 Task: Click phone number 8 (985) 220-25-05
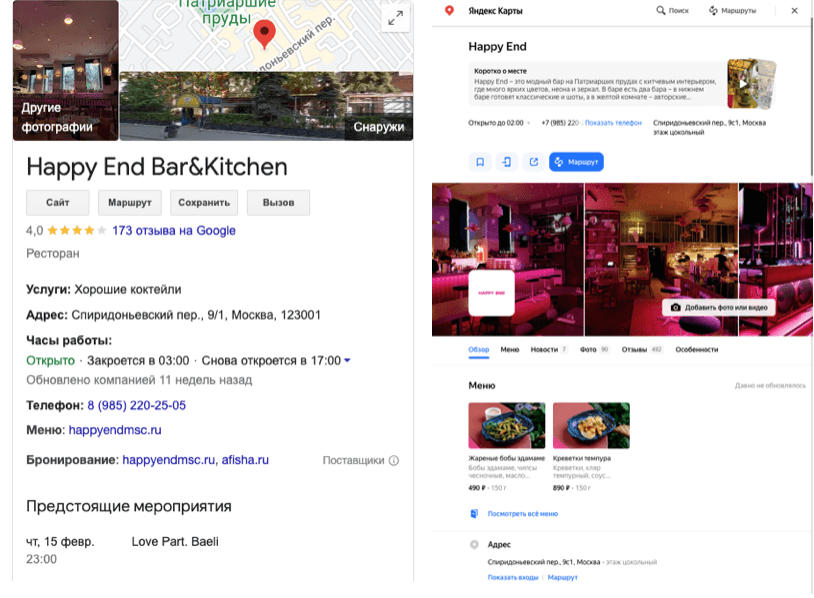click(137, 405)
